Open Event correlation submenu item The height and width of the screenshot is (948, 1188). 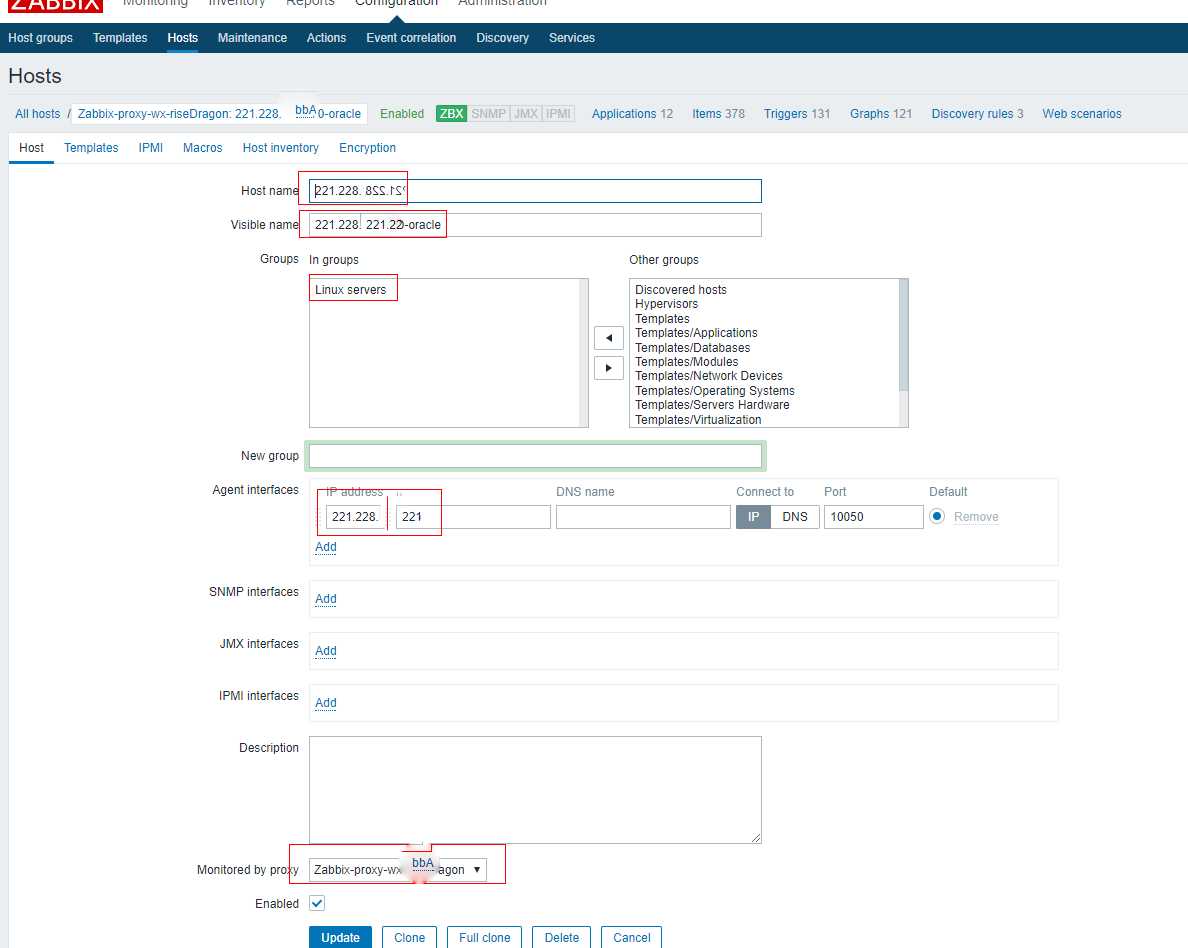click(411, 38)
